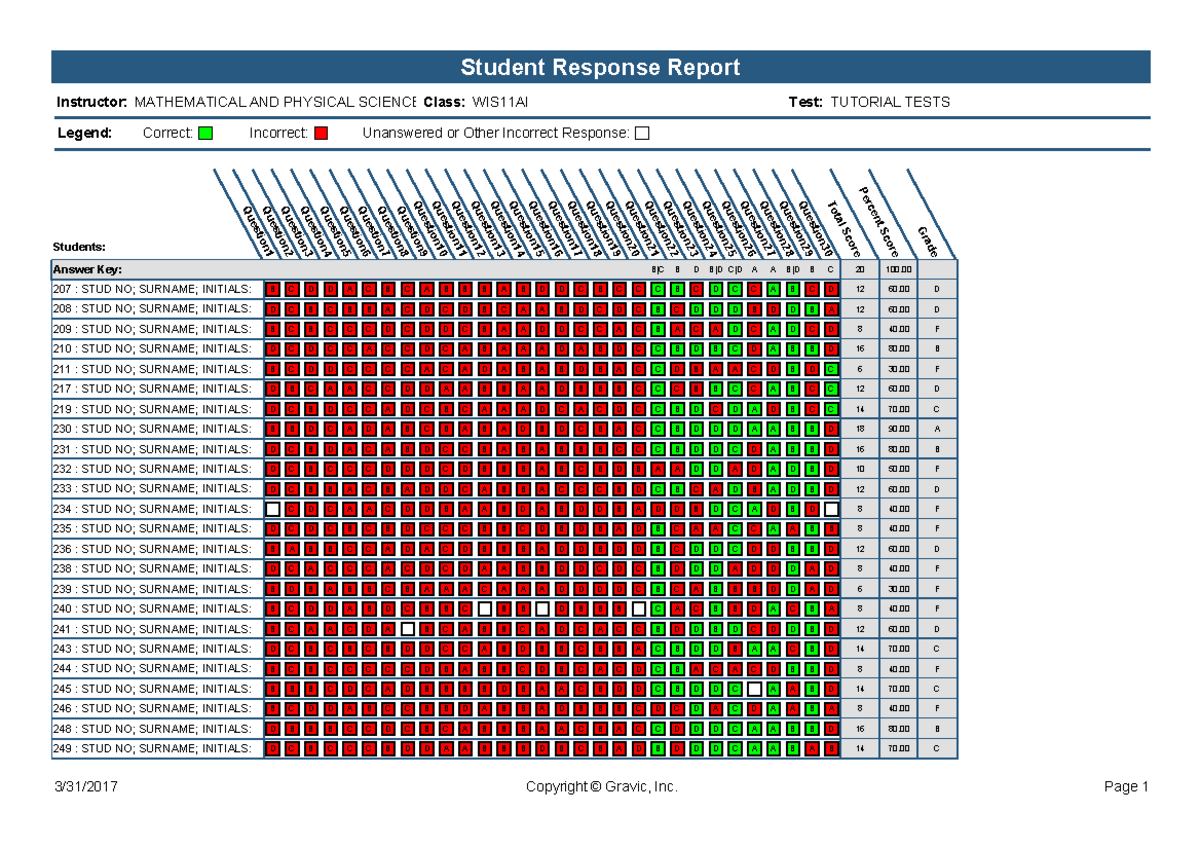Click the Percent Score column header

click(881, 220)
